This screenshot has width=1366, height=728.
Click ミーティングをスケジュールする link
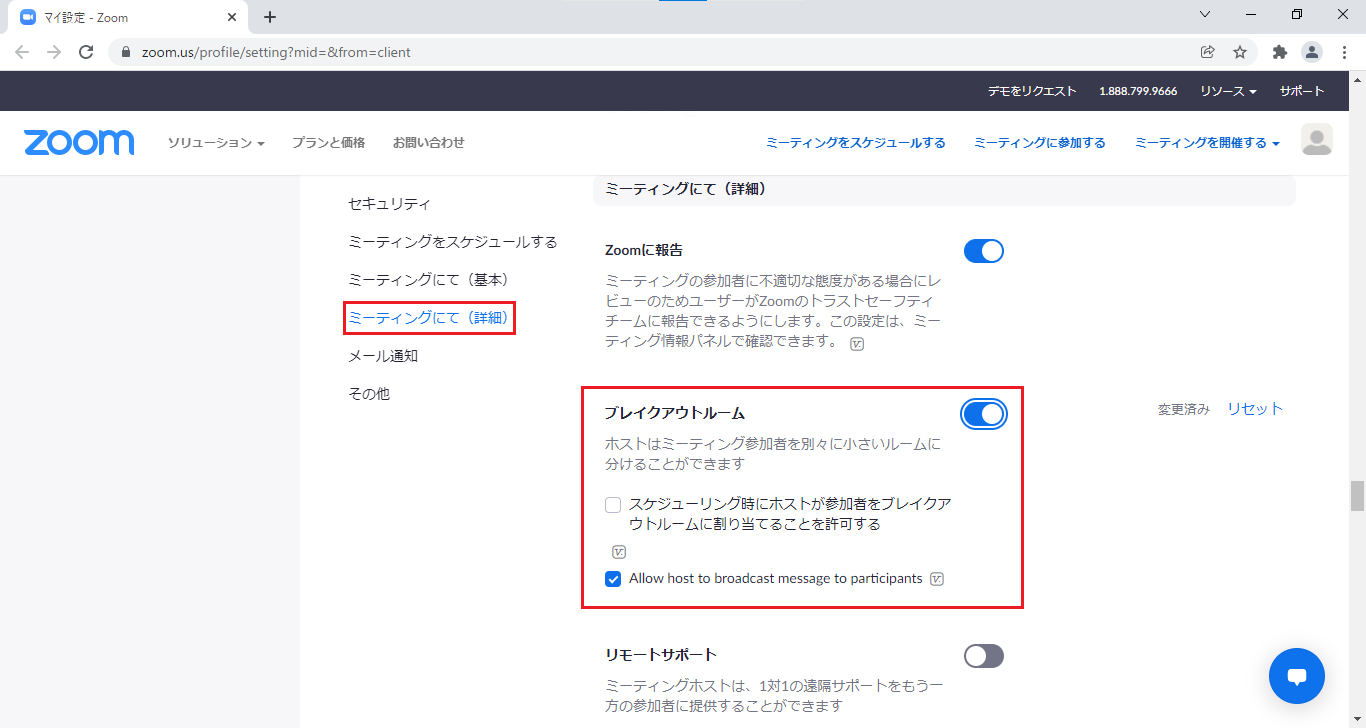coord(855,143)
